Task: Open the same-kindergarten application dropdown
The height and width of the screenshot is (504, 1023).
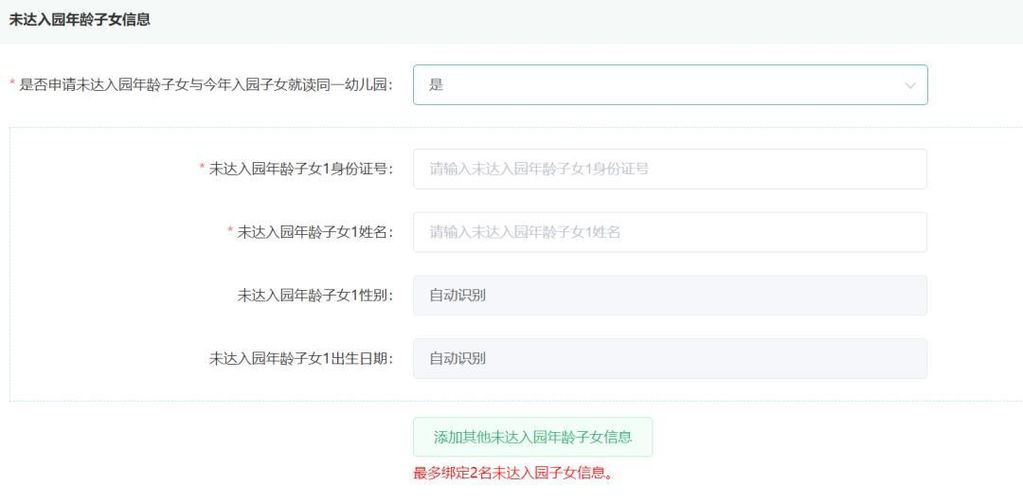Action: click(669, 85)
